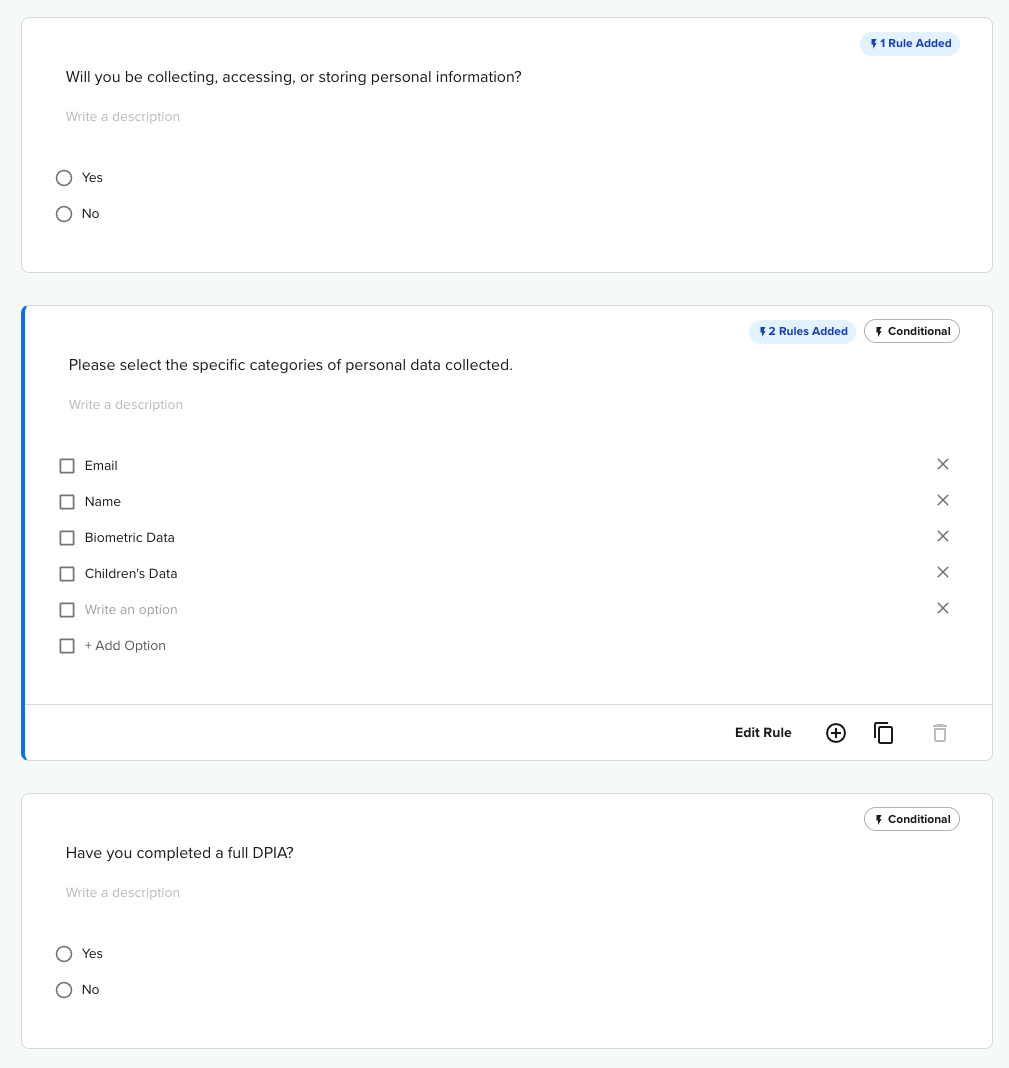Remove the Email option
This screenshot has height=1068, width=1009.
[942, 464]
